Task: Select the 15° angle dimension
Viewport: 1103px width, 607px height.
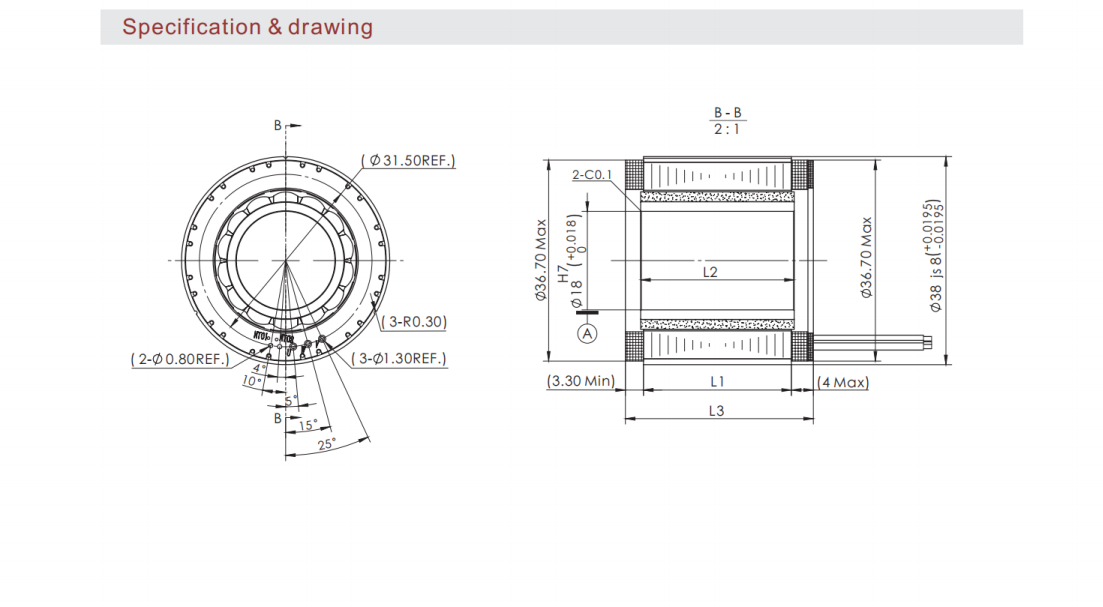Action: [308, 425]
